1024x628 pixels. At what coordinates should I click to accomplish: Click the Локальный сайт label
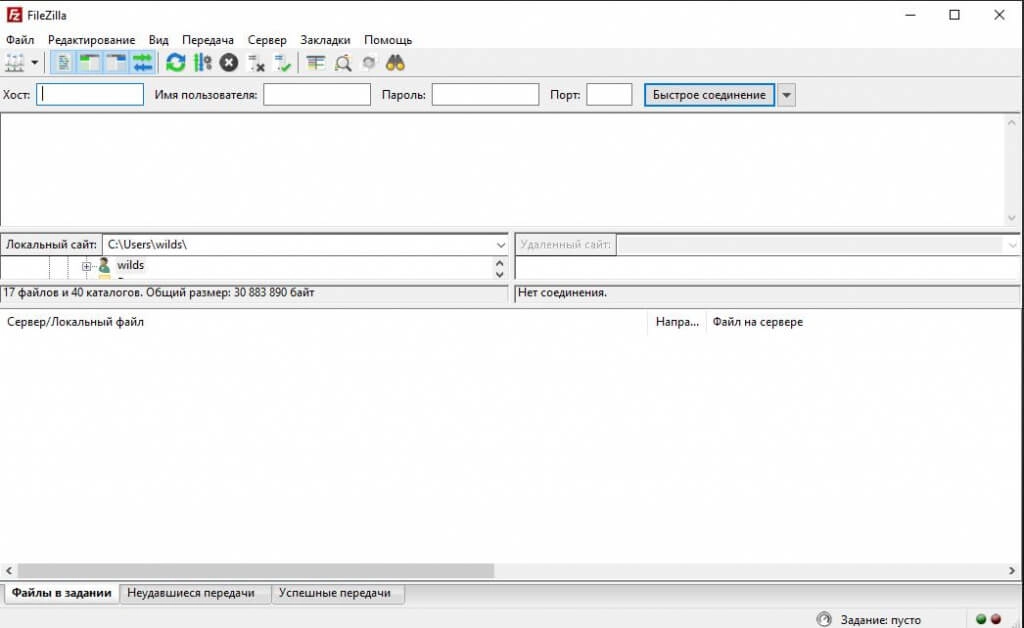tap(52, 245)
